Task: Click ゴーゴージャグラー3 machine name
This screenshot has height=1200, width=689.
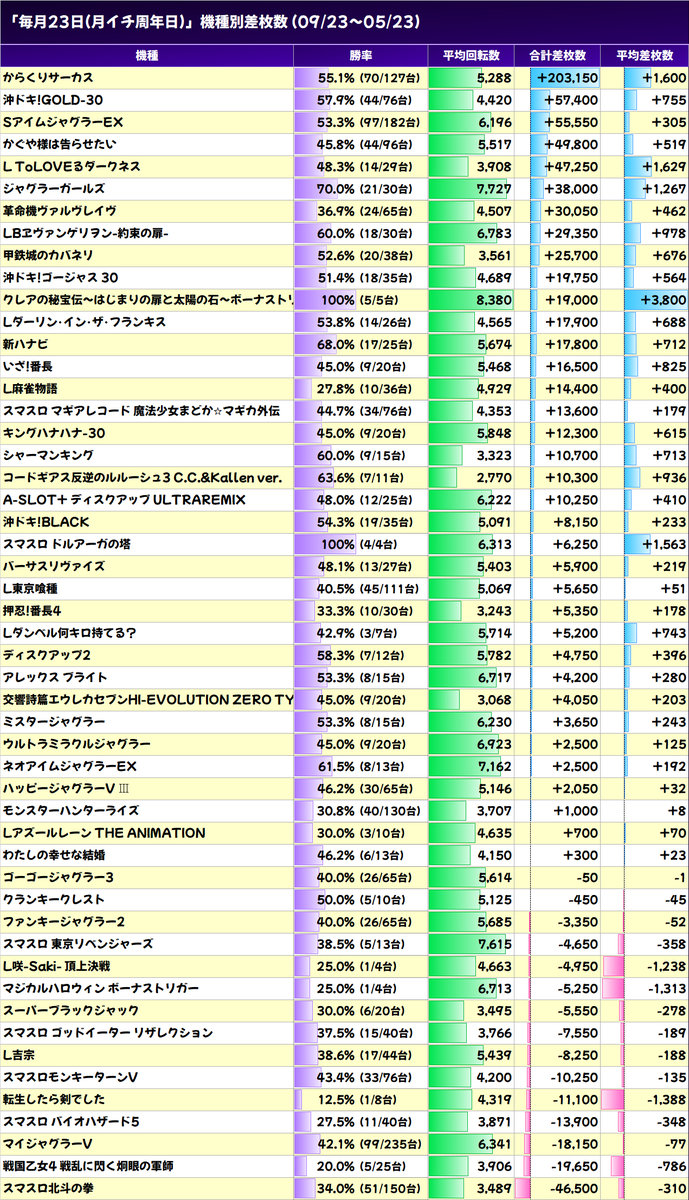Action: pyautogui.click(x=58, y=876)
